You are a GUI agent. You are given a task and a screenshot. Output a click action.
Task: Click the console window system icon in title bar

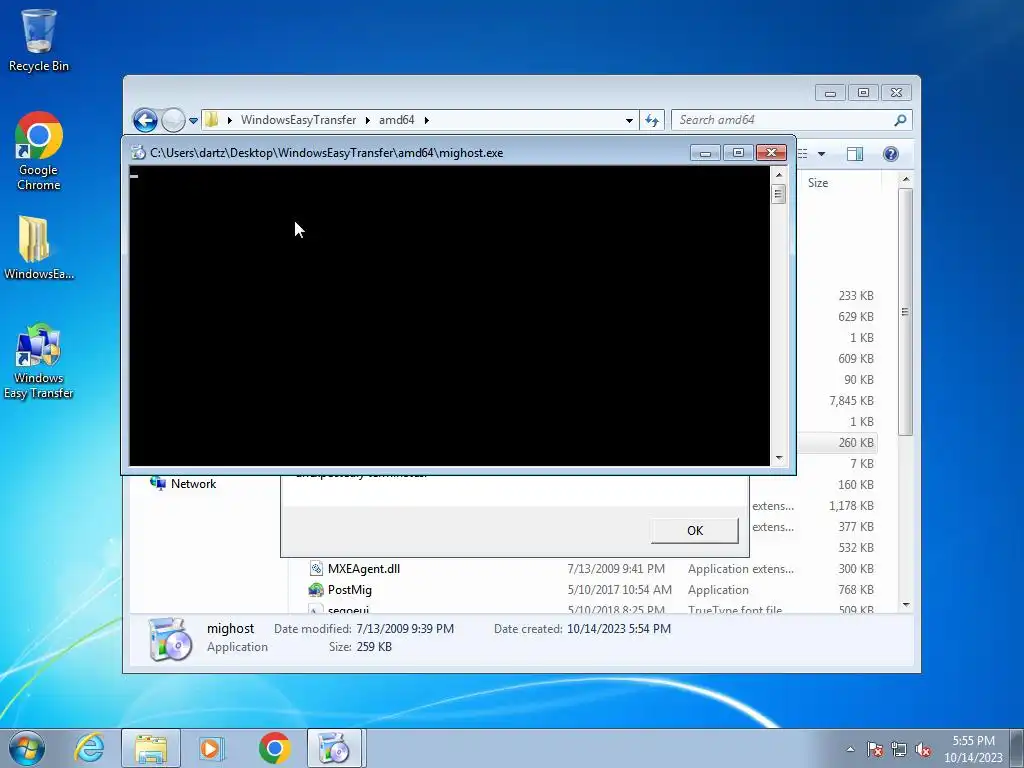point(138,153)
